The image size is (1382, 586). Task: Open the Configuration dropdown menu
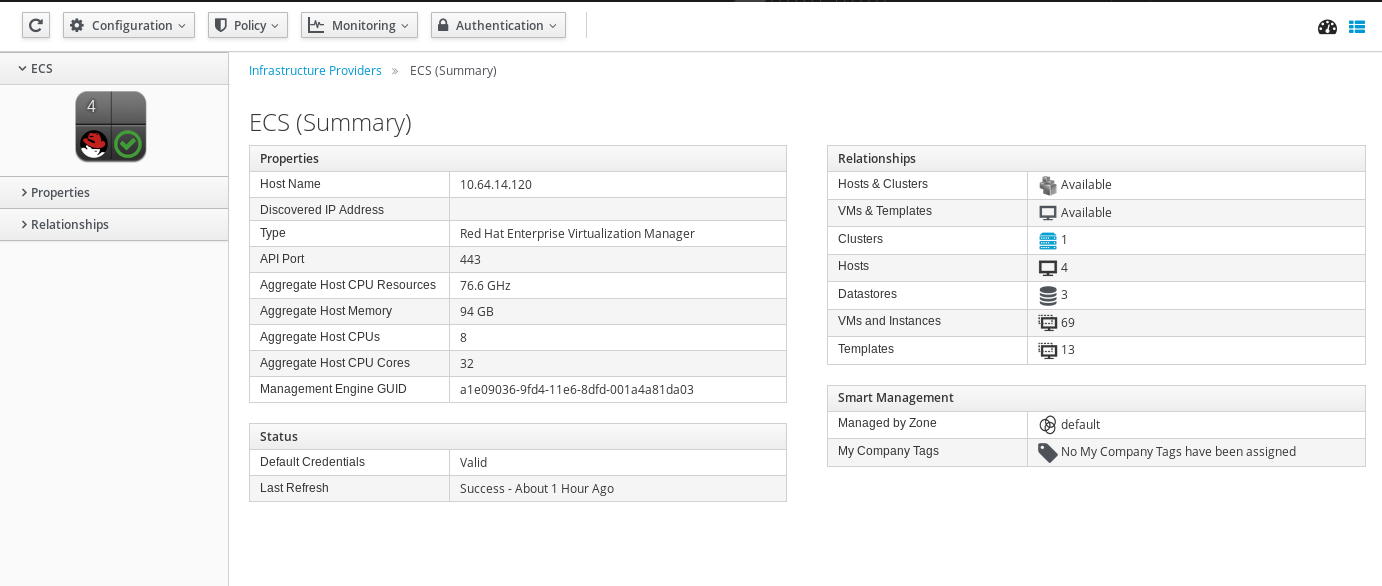(x=128, y=25)
